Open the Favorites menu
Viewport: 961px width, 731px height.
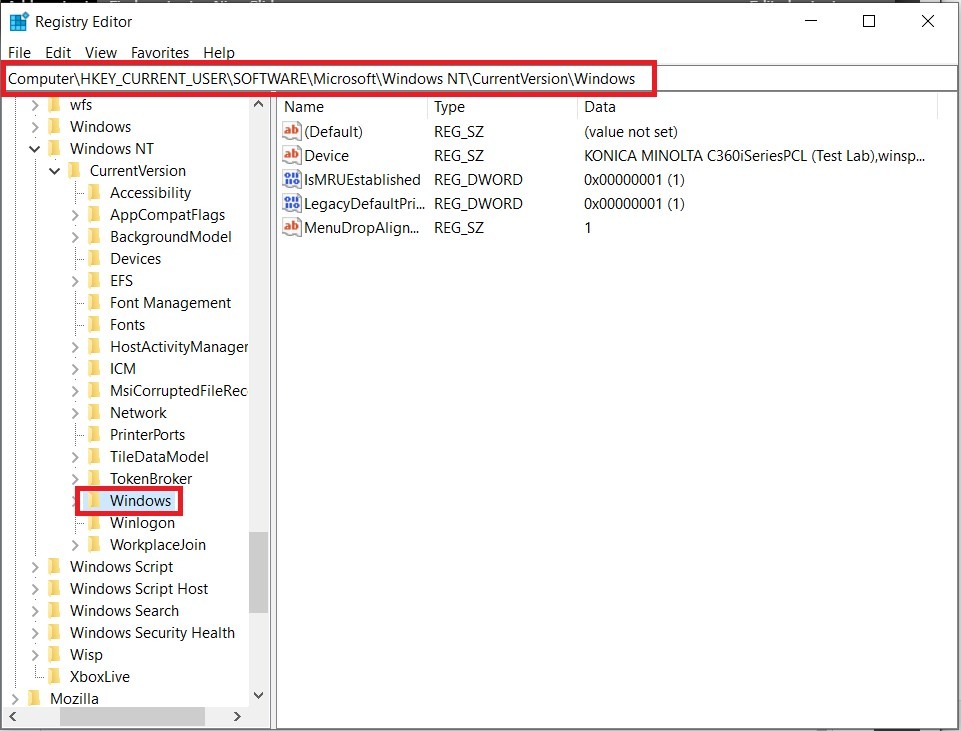(x=160, y=53)
